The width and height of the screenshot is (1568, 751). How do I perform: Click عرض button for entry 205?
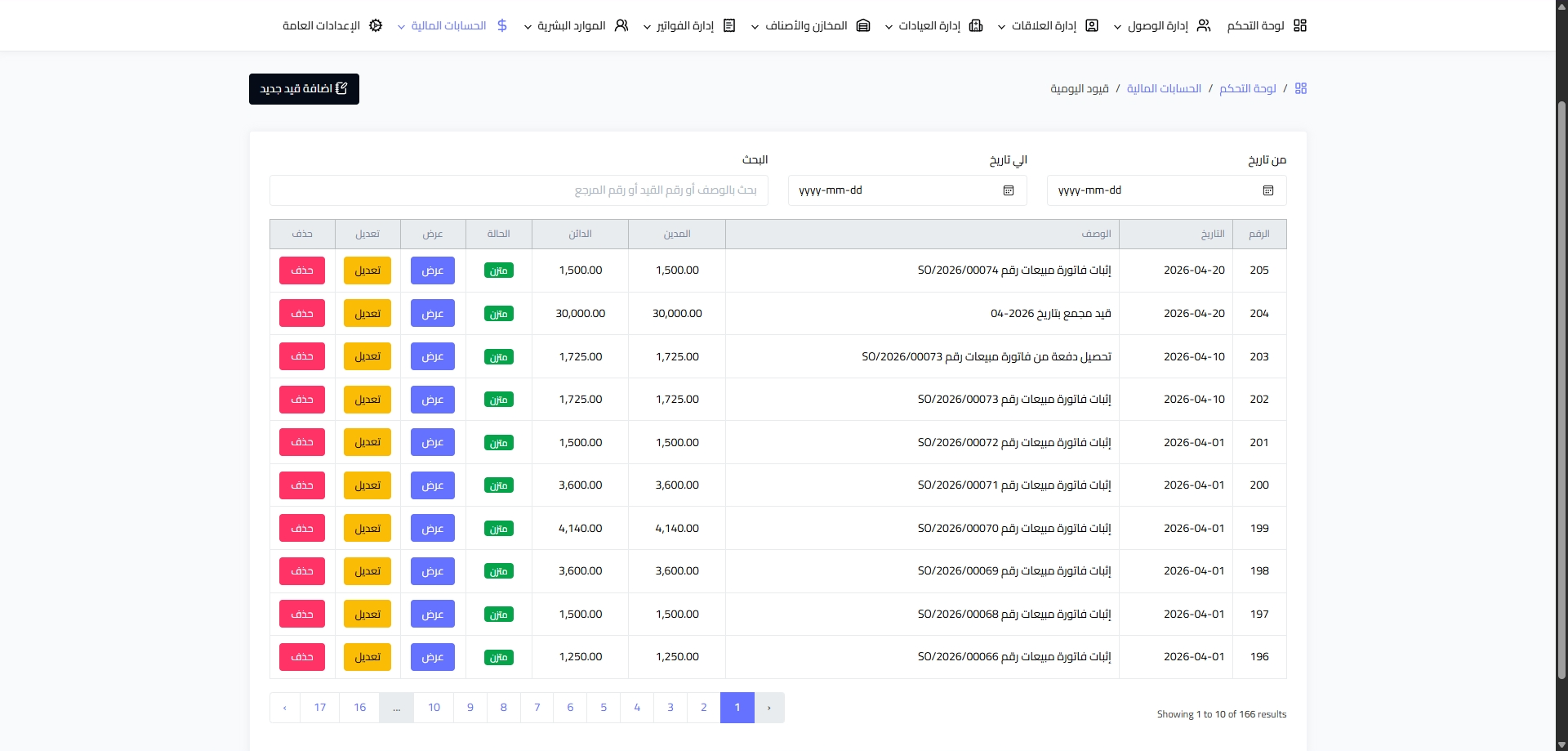(433, 270)
